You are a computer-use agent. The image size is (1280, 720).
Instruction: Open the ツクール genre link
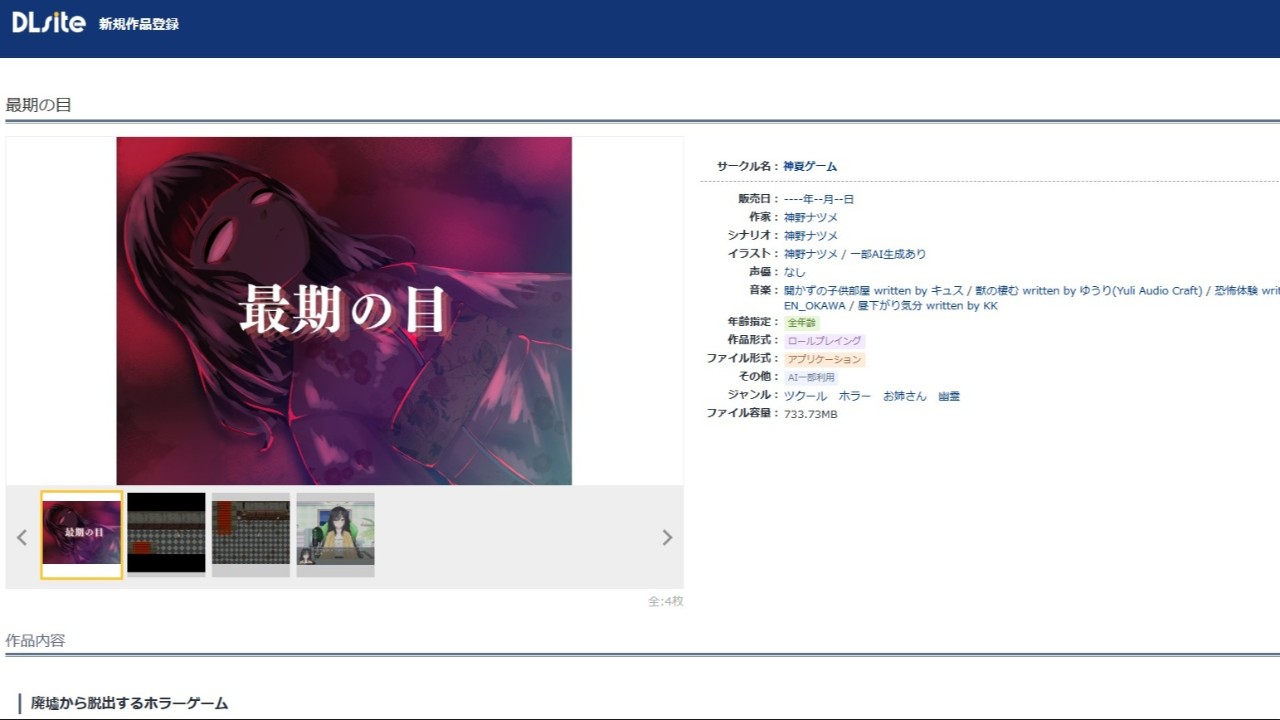pyautogui.click(x=805, y=396)
